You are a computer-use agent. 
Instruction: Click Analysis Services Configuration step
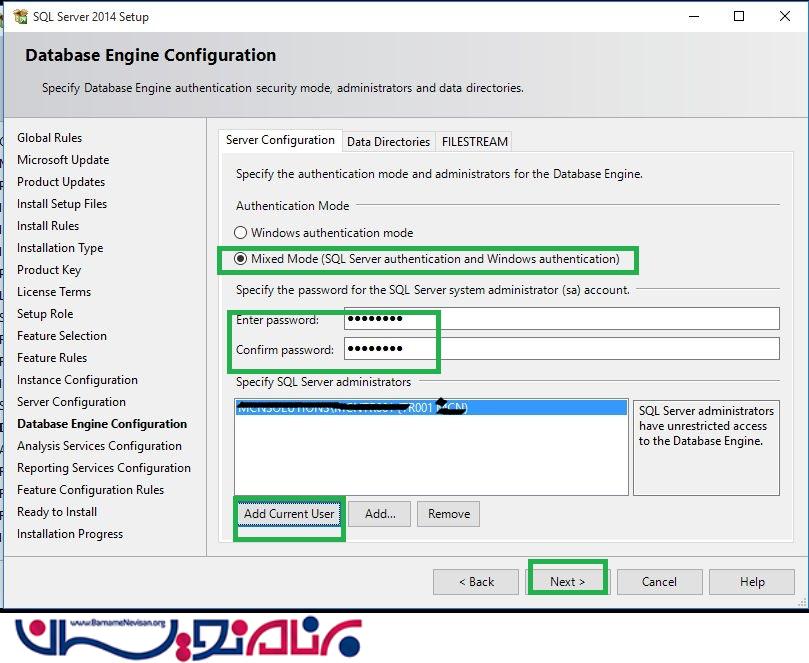(x=99, y=446)
